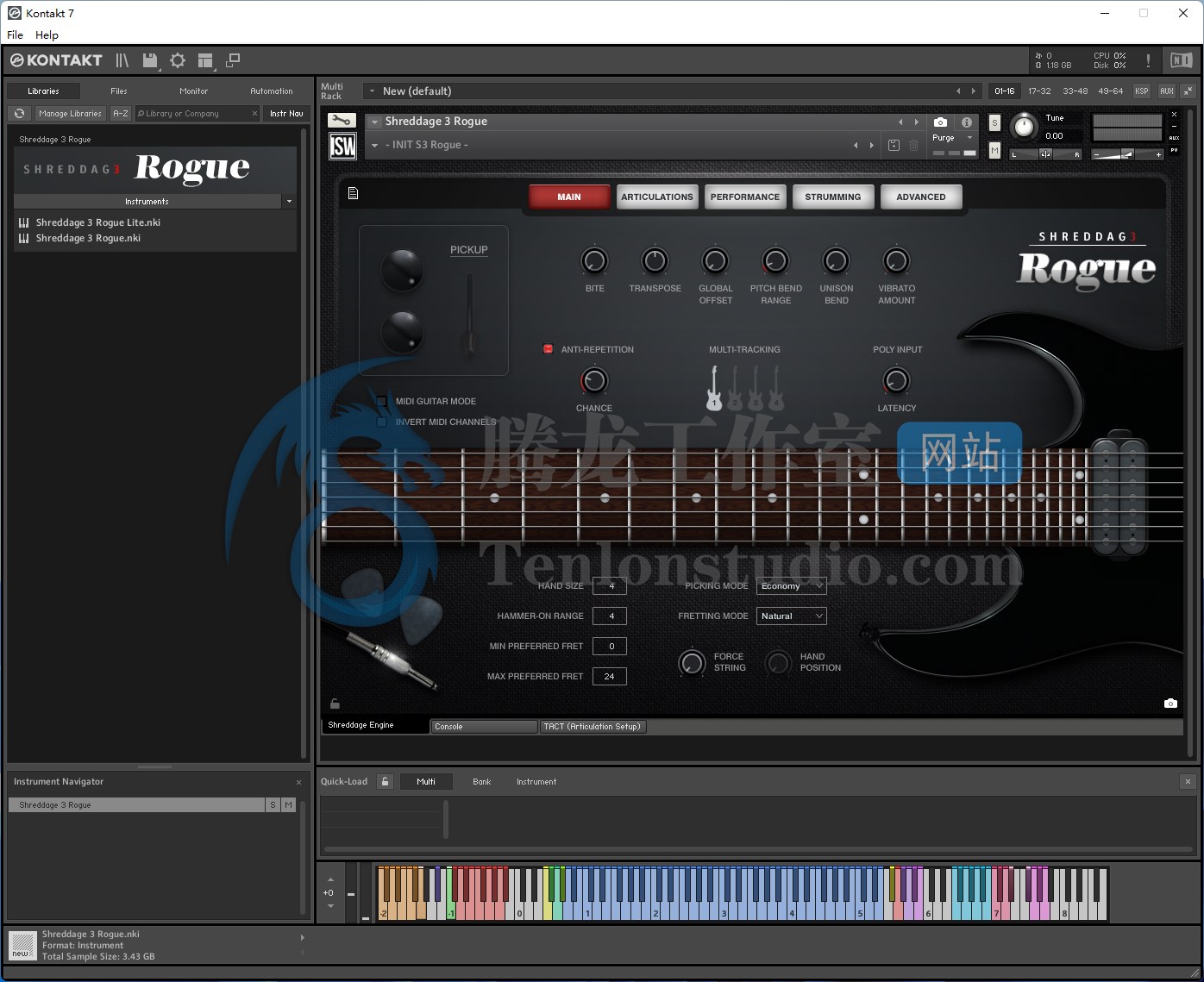Open the New (default) multi dropdown
This screenshot has height=982, width=1204.
[373, 91]
